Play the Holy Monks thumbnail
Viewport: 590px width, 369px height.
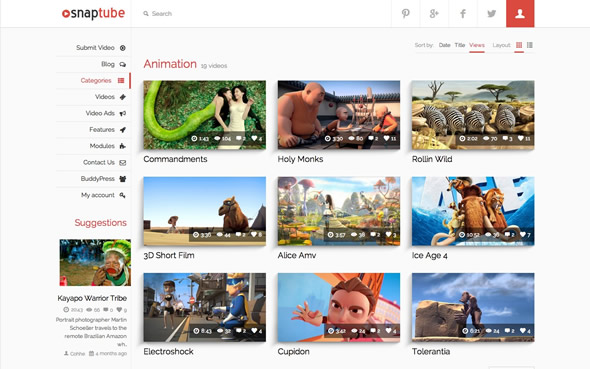[339, 115]
